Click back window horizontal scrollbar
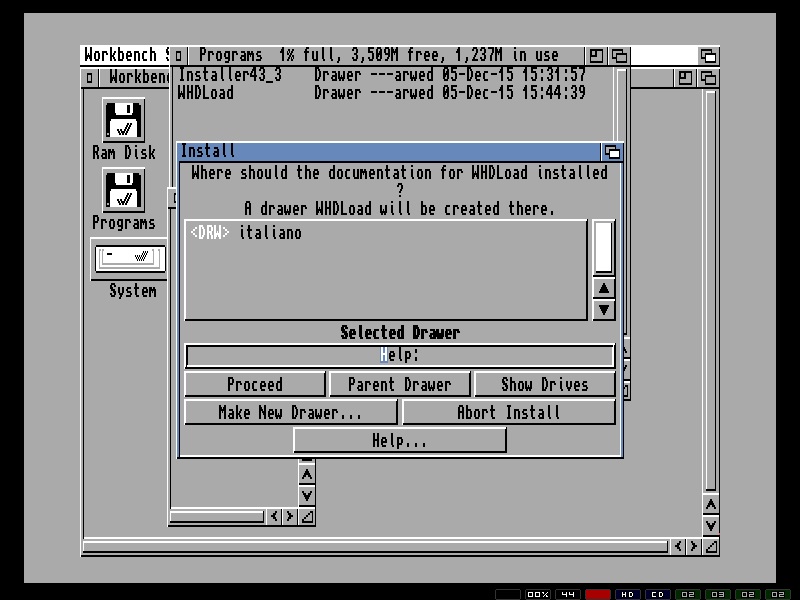The width and height of the screenshot is (800, 600). (x=217, y=516)
